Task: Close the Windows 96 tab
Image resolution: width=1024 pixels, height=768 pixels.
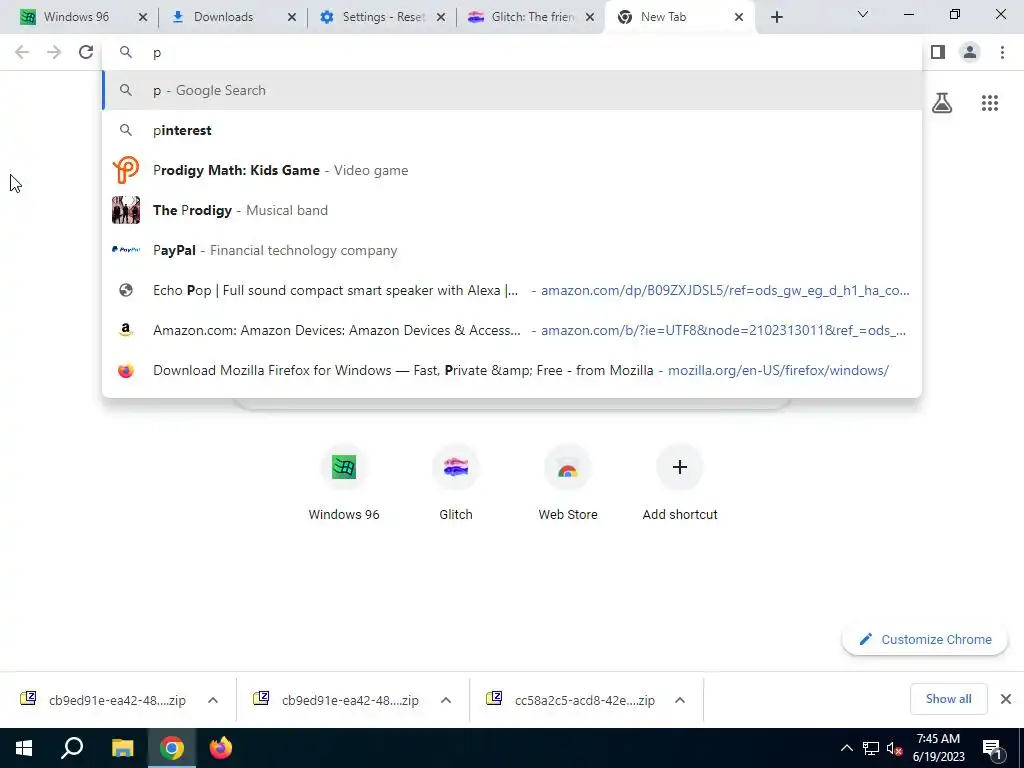Action: click(143, 17)
